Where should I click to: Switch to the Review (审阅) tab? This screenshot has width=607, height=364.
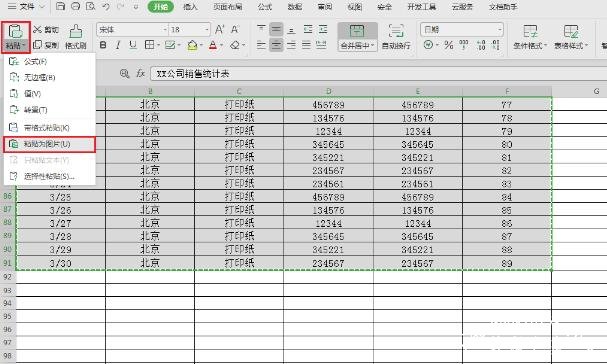325,7
